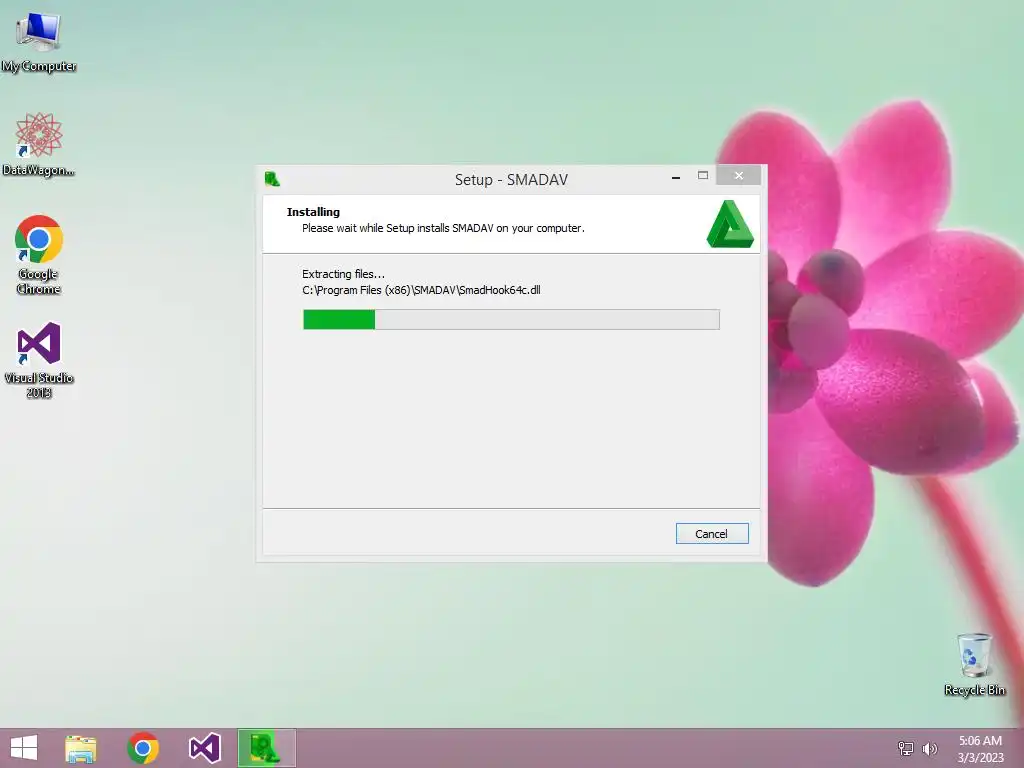
Task: Click the 'Extracting files...' status text
Action: coord(344,274)
